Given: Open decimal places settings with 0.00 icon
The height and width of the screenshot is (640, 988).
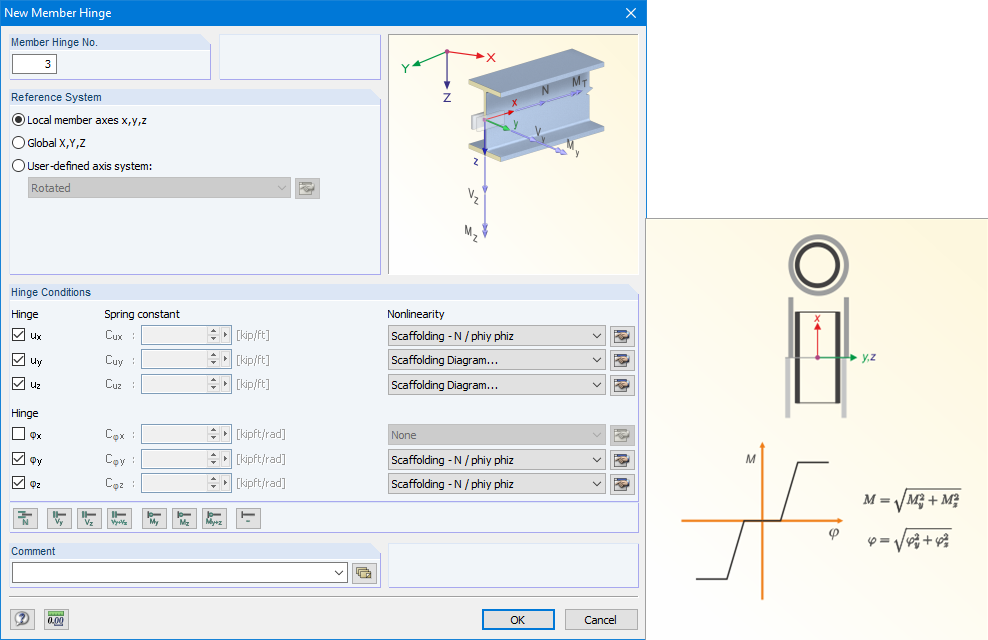Looking at the screenshot, I should click(56, 618).
